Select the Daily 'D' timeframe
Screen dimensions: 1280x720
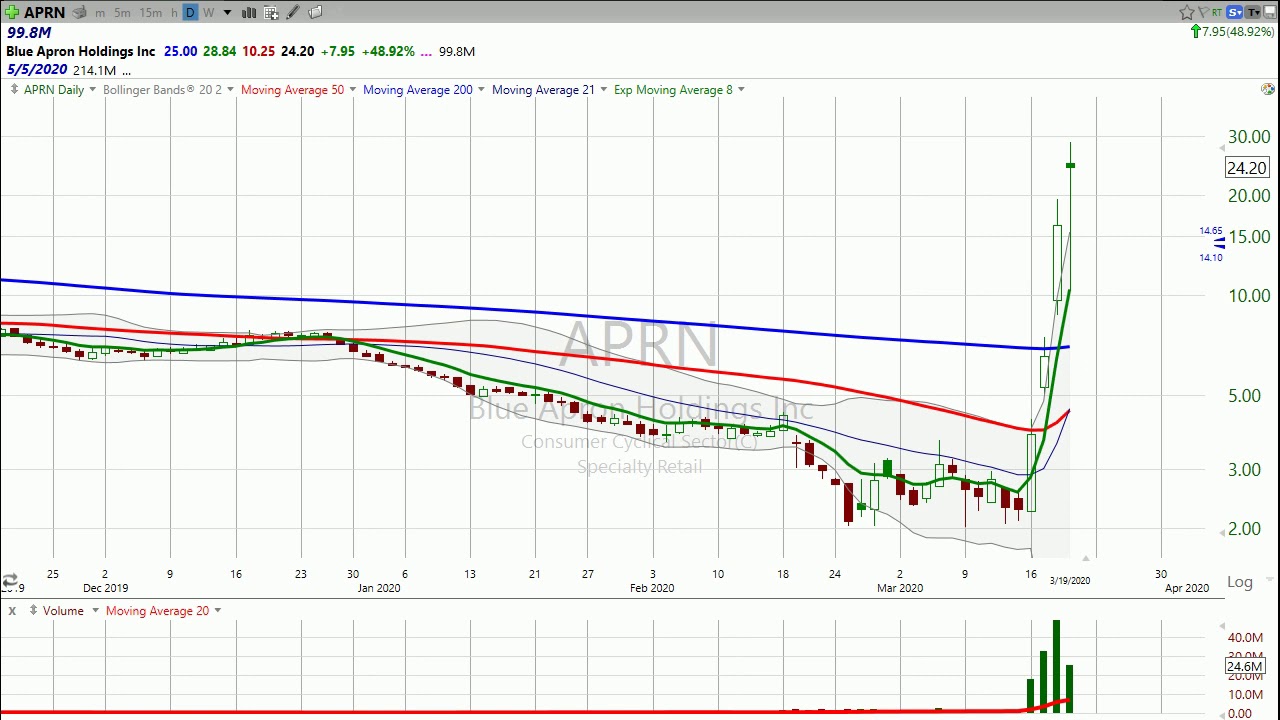[x=190, y=12]
